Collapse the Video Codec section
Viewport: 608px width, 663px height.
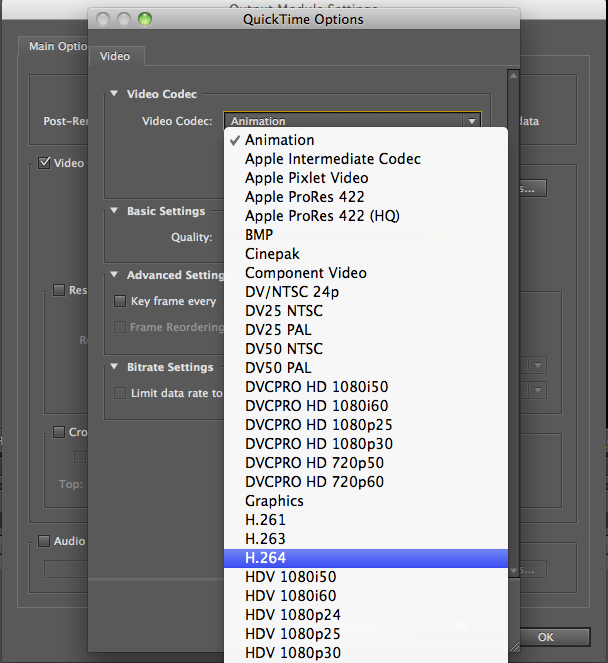(114, 93)
